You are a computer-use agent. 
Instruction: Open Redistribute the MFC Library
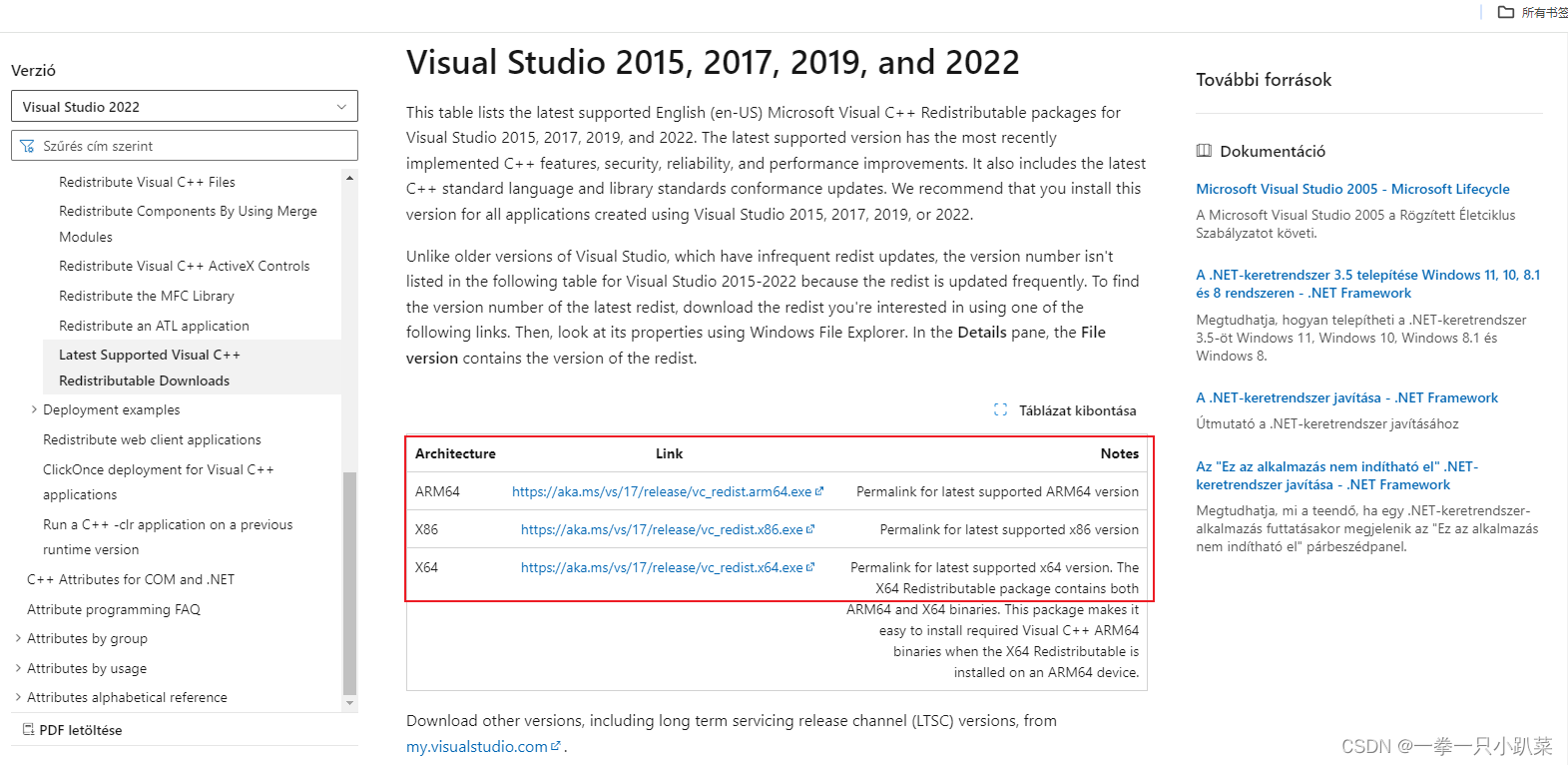(147, 296)
